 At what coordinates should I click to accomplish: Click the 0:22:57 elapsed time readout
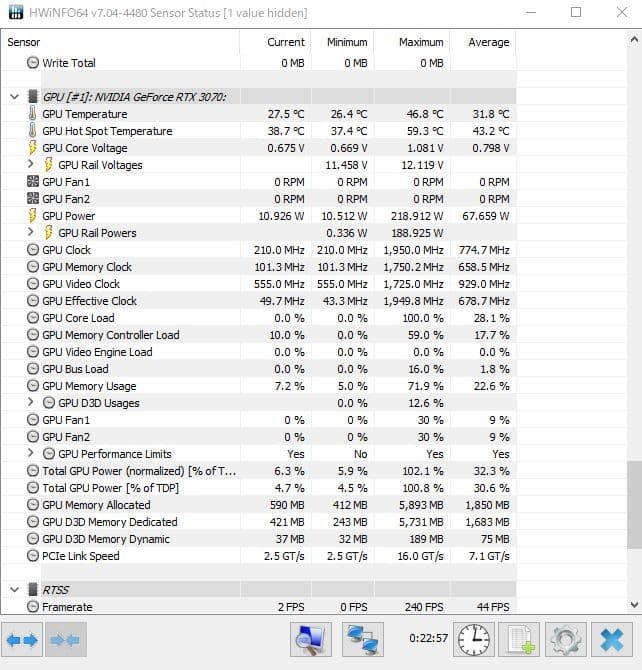(428, 638)
